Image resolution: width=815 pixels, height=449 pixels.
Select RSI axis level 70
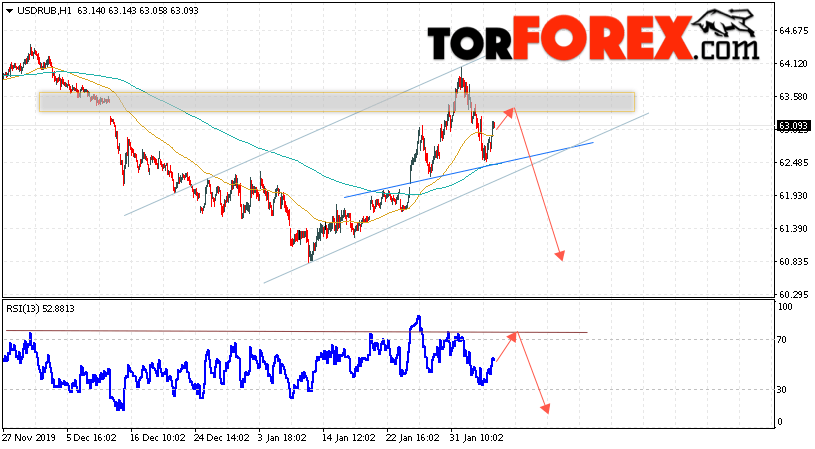(x=782, y=340)
